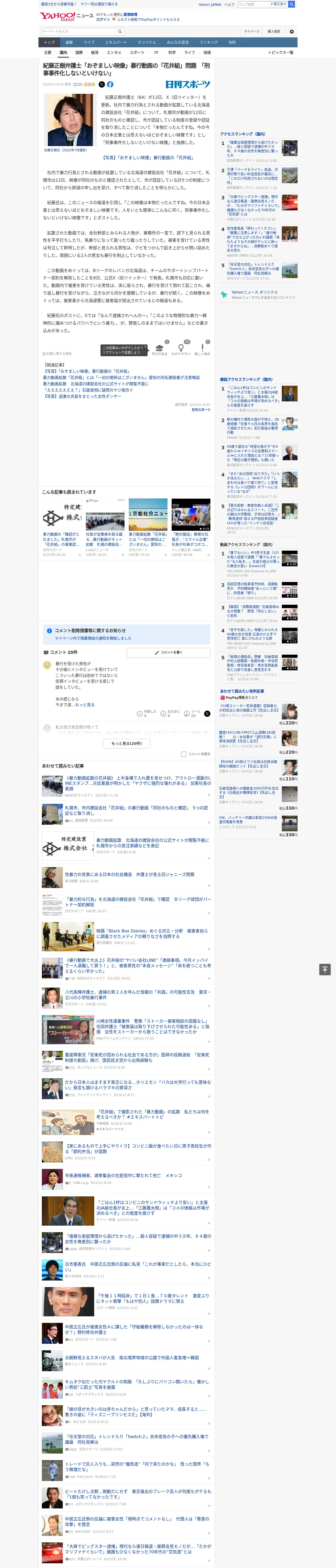336x1568 pixels.
Task: Click the 日刊スポーツ publisher logo
Action: coord(188,85)
